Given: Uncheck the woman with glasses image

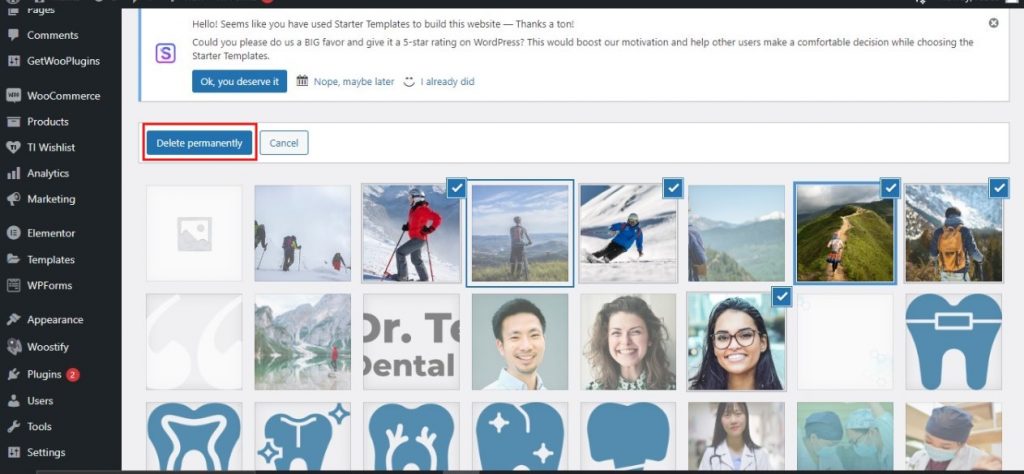Looking at the screenshot, I should [782, 296].
